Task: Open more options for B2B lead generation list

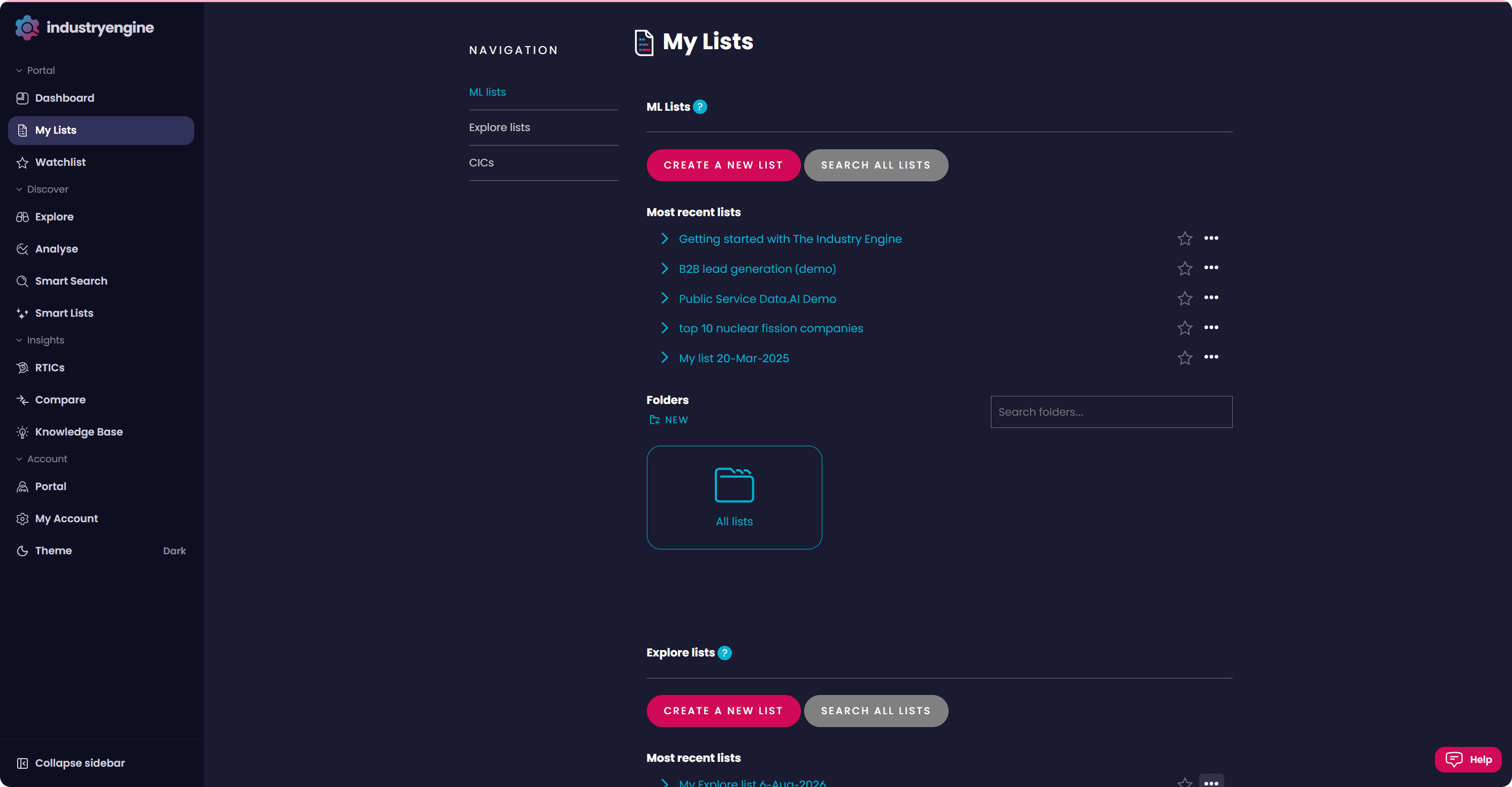Action: pos(1211,268)
